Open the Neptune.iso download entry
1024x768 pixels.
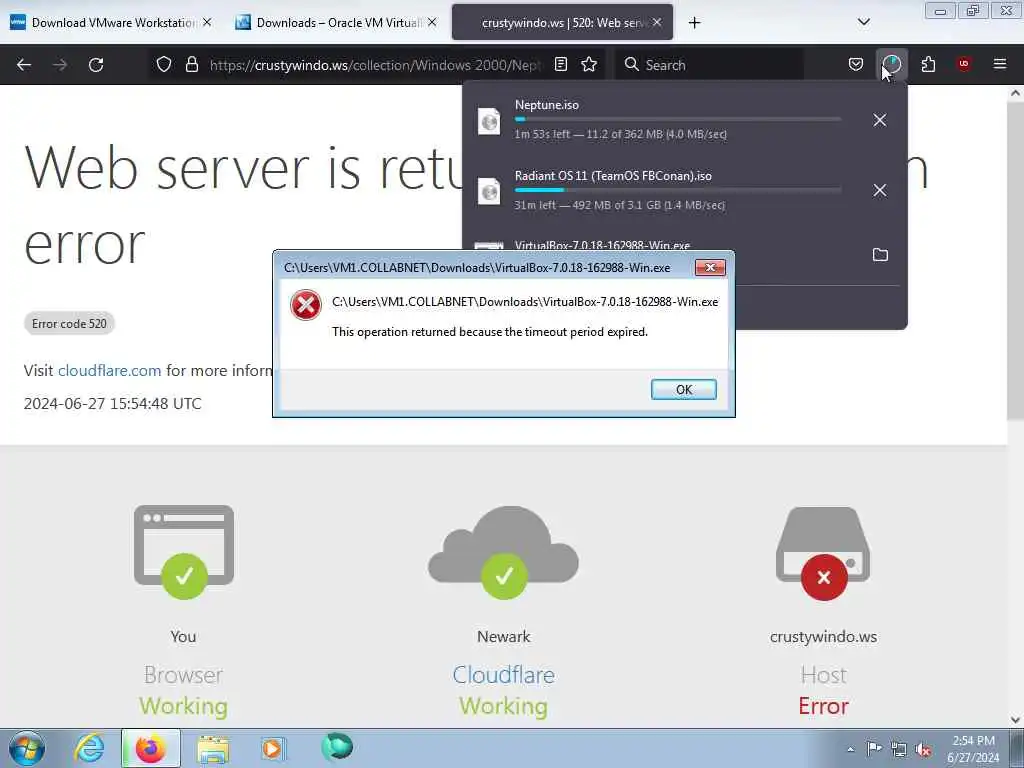coord(660,120)
